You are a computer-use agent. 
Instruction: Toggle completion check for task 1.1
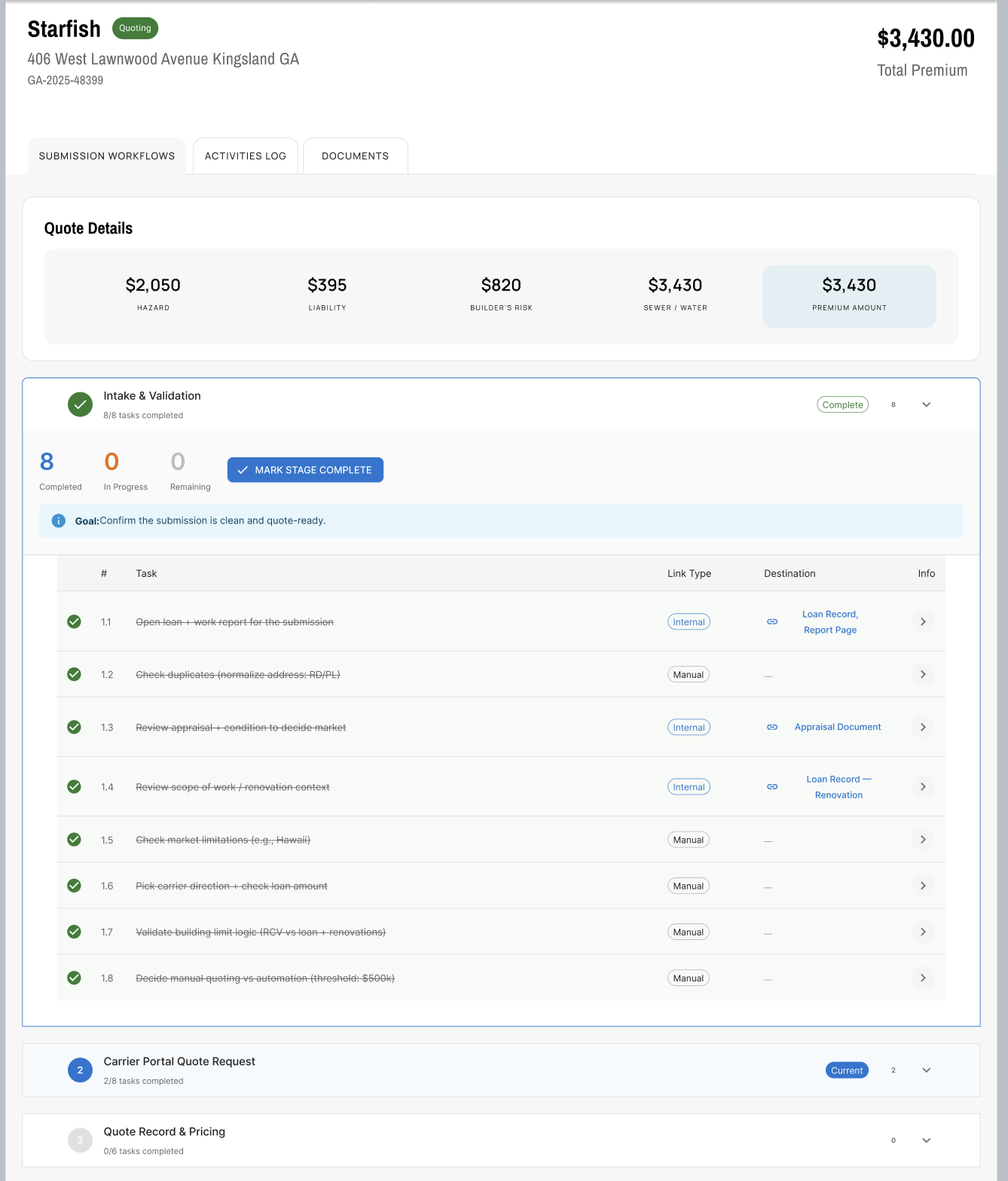click(x=74, y=621)
